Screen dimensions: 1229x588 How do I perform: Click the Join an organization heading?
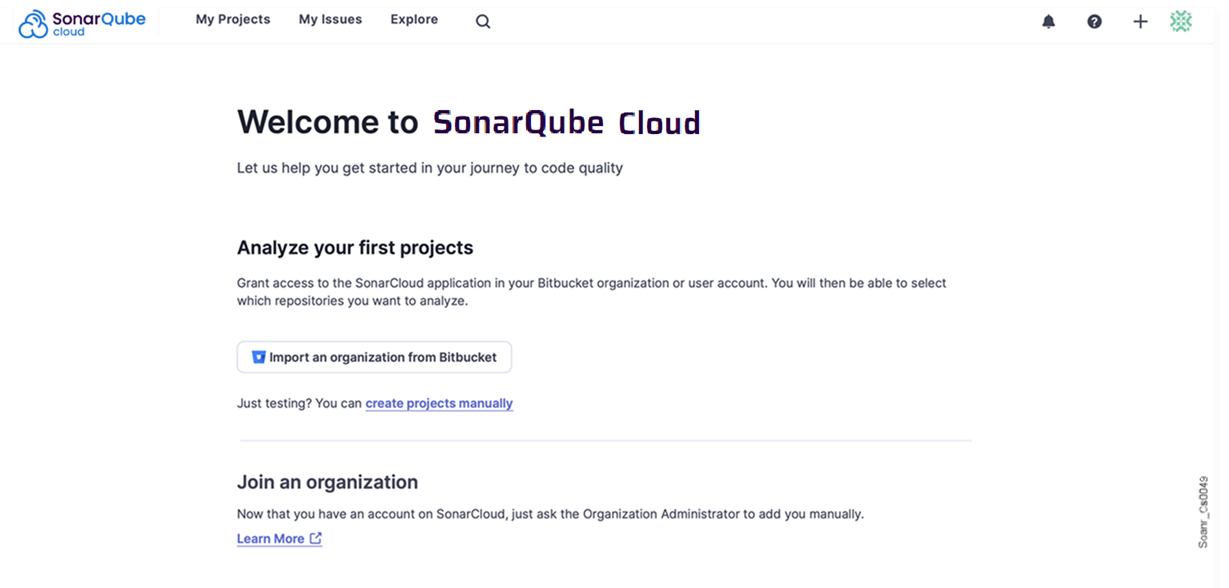[327, 482]
